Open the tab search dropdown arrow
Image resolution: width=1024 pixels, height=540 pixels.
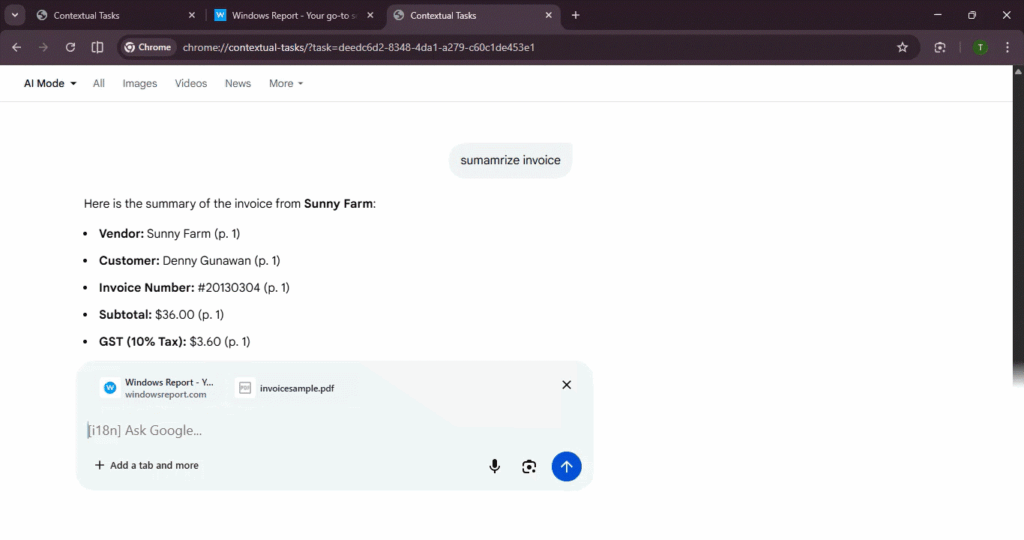pos(15,15)
